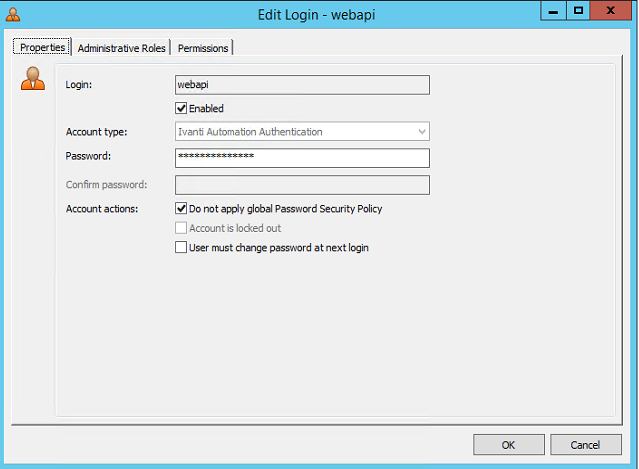Viewport: 639px width, 469px height.
Task: Close the Edit Login dialog
Action: (610, 11)
